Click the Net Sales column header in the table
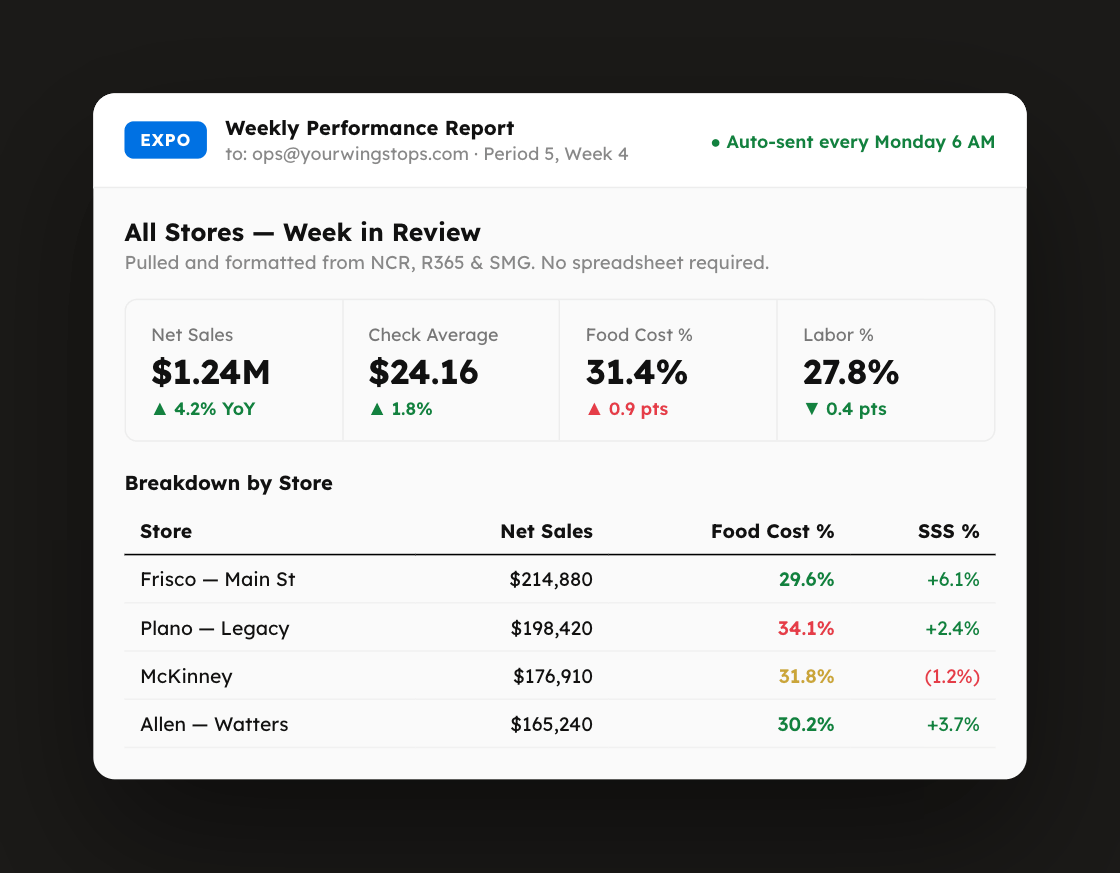 pyautogui.click(x=546, y=532)
